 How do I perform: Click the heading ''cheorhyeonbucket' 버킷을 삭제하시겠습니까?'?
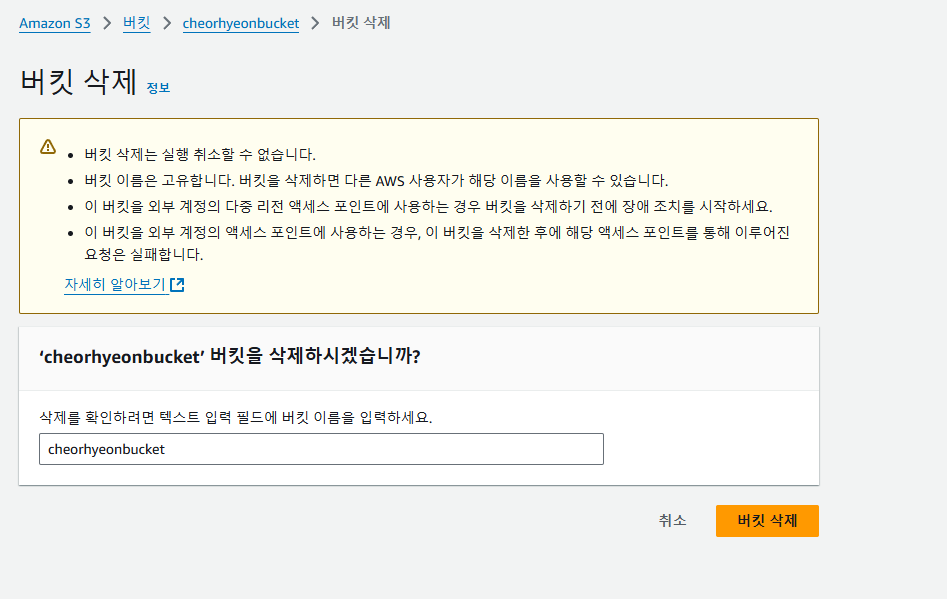pyautogui.click(x=230, y=356)
